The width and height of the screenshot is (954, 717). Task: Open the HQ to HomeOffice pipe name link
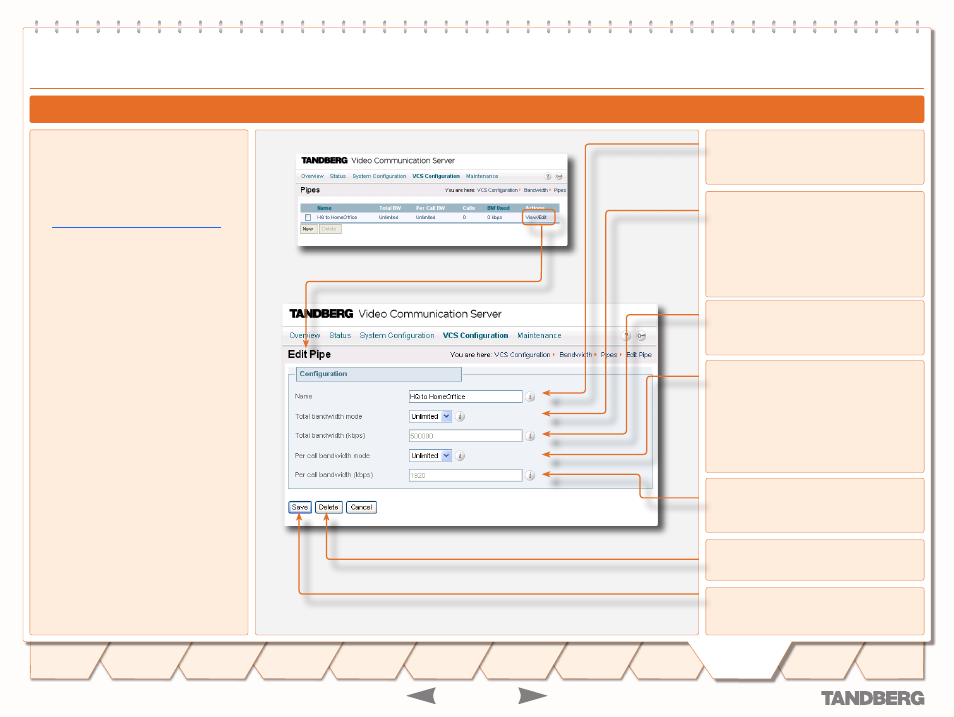tap(337, 217)
